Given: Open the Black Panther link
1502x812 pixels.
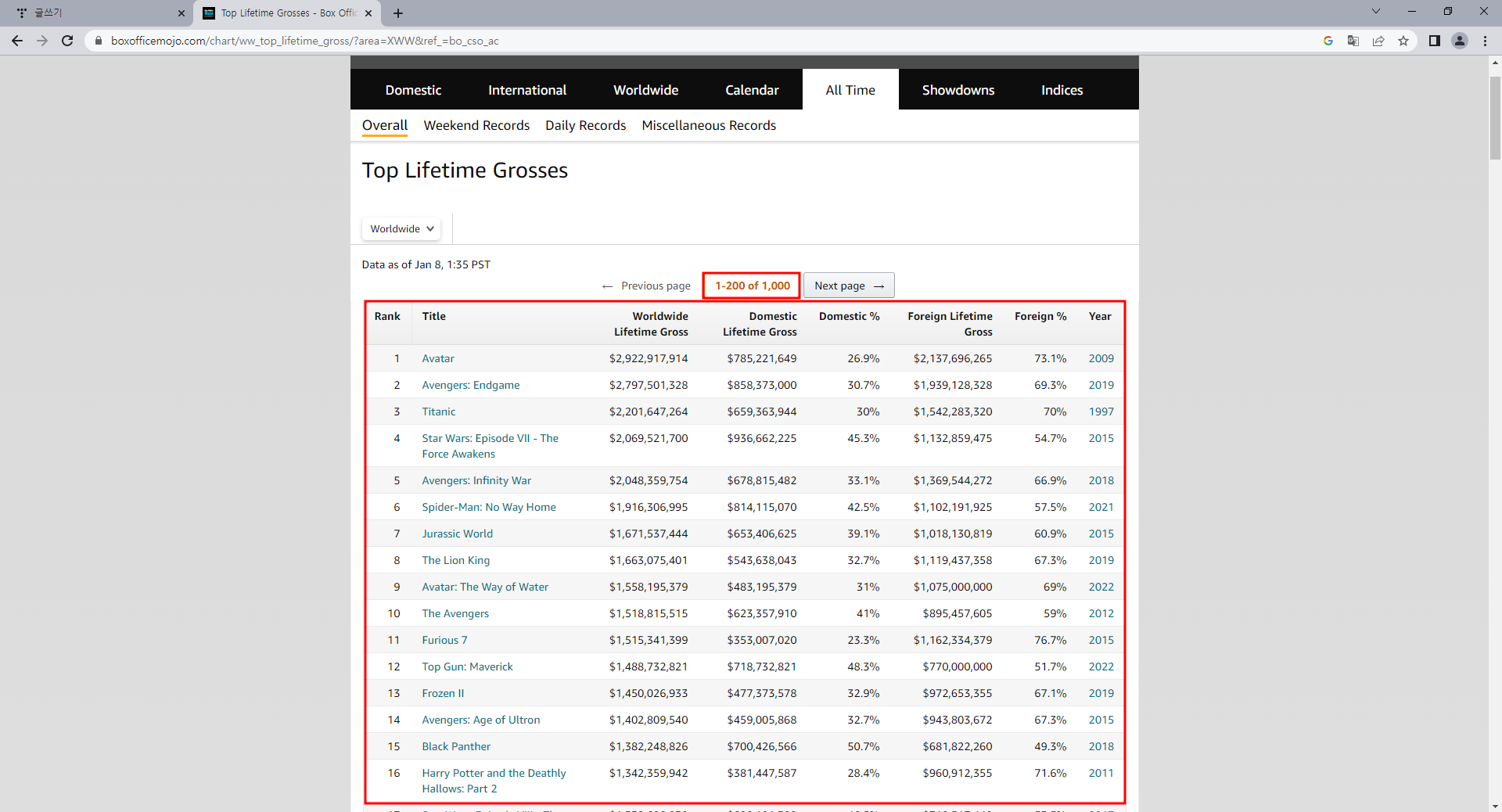Looking at the screenshot, I should 456,746.
